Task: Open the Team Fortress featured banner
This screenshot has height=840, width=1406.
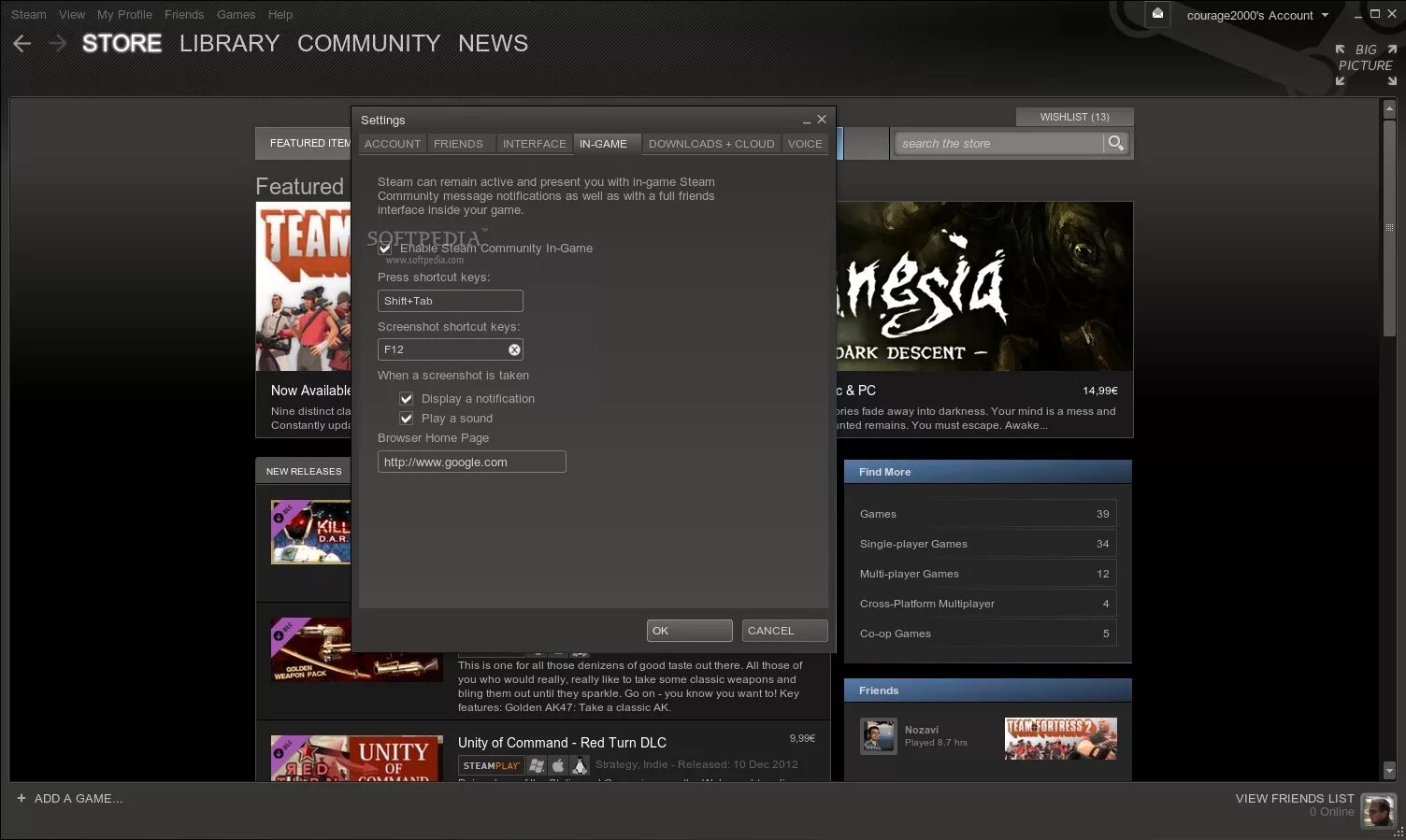Action: [x=304, y=287]
